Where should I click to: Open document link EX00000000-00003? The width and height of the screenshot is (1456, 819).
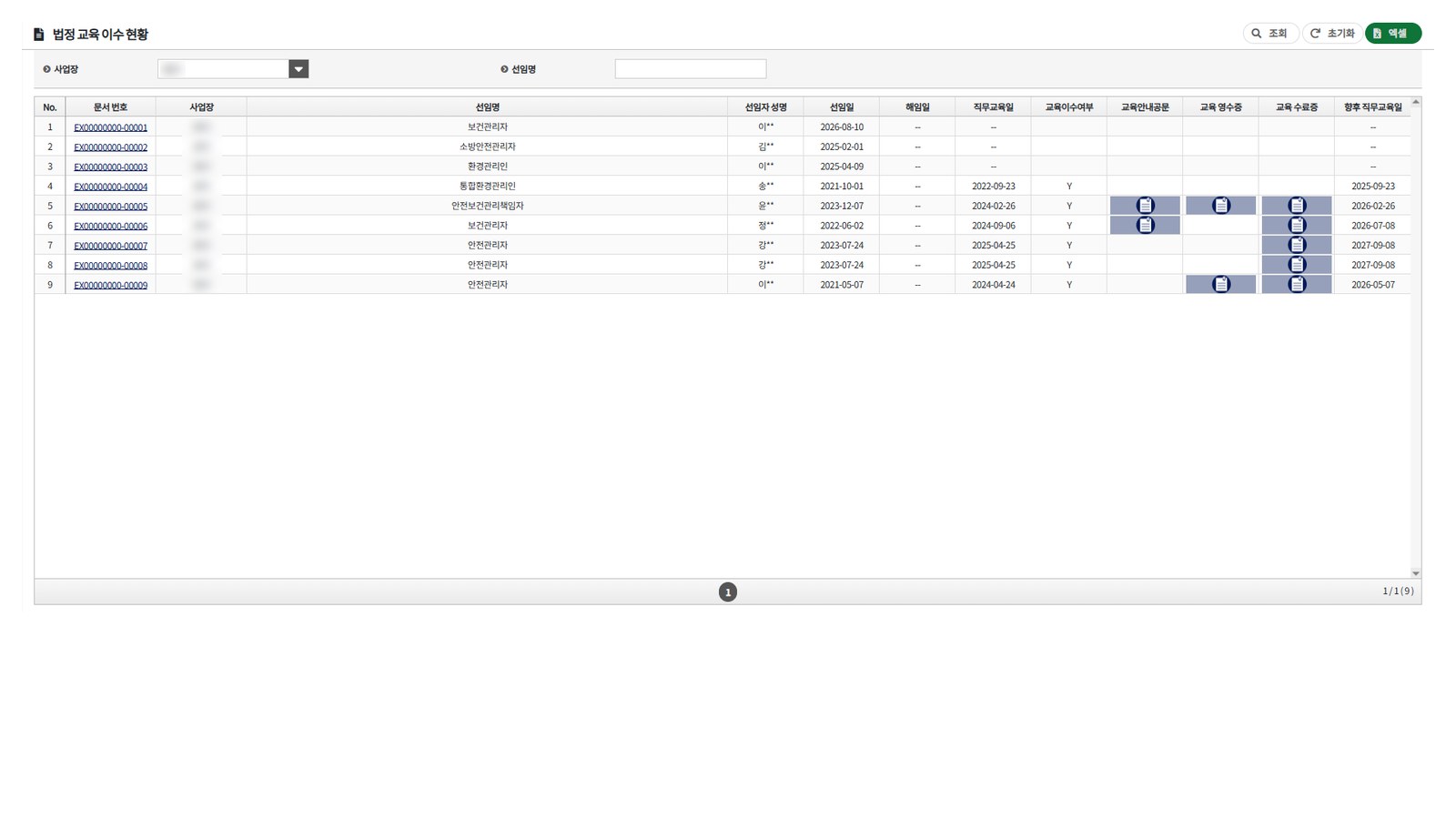pos(110,167)
